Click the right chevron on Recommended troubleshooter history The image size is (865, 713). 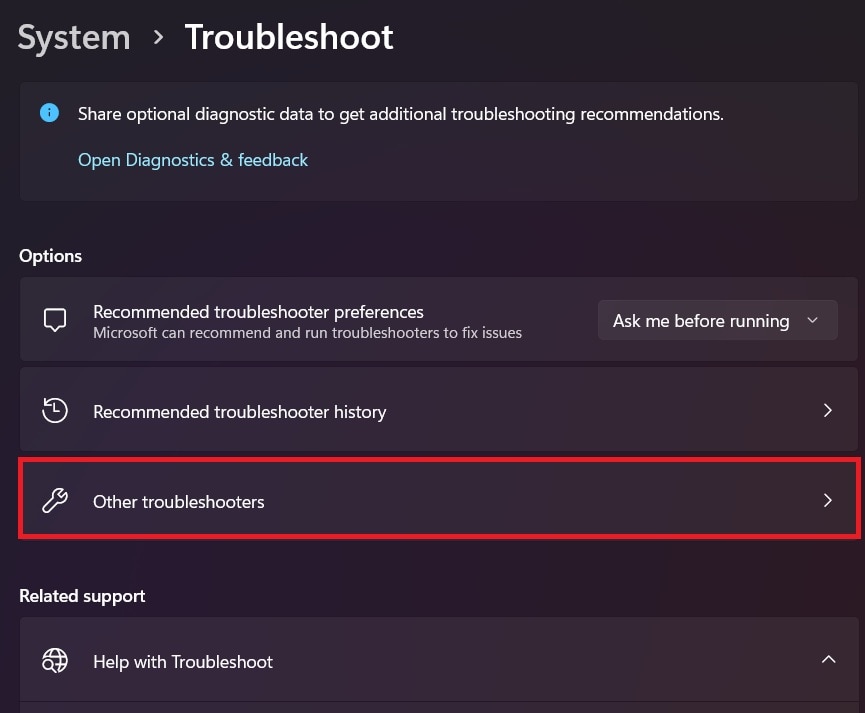(x=827, y=411)
